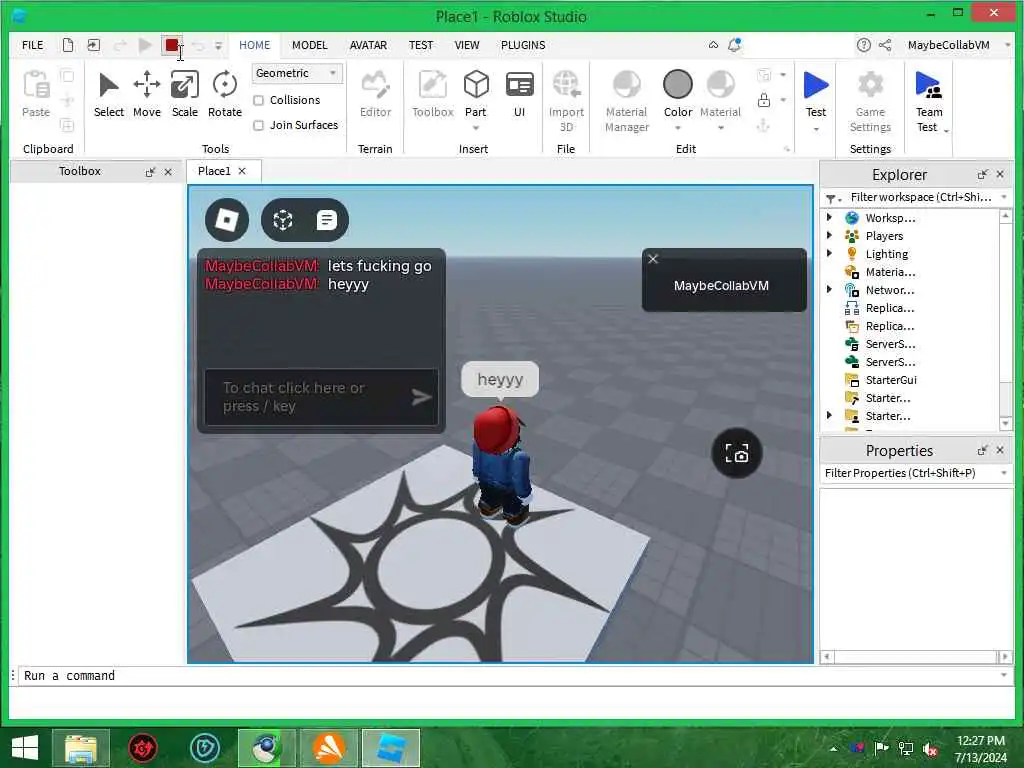The height and width of the screenshot is (768, 1024).
Task: Click the muted volume tray icon
Action: coord(930,749)
